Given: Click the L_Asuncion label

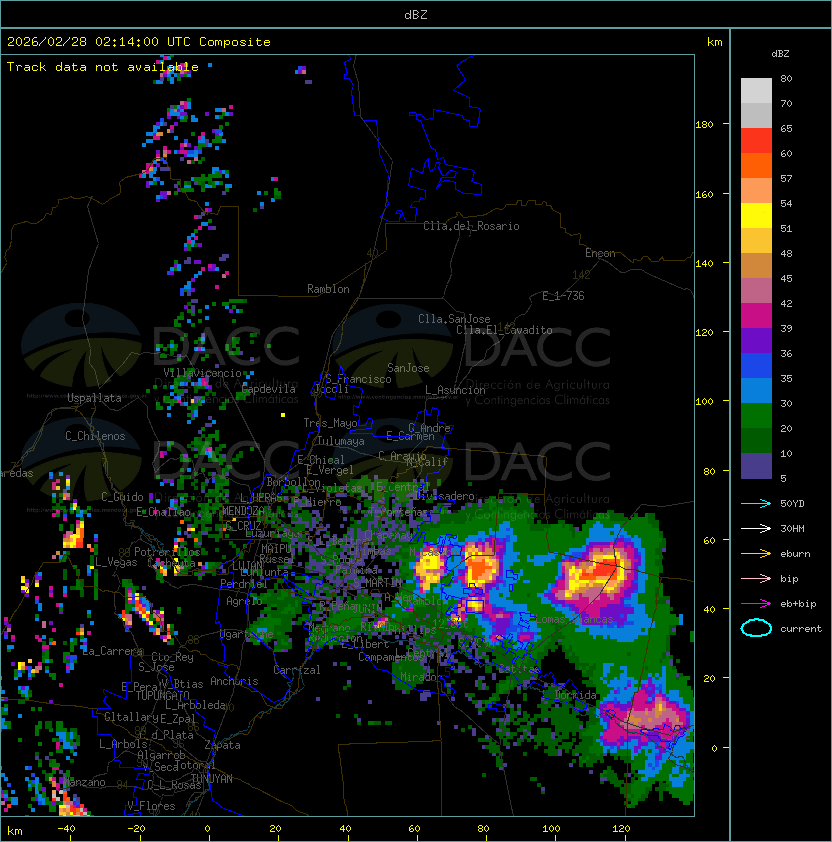Looking at the screenshot, I should [455, 390].
